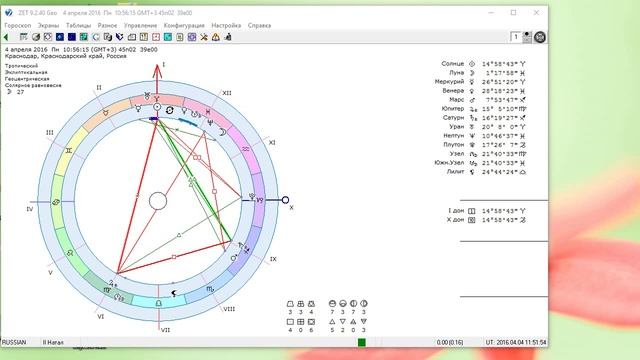This screenshot has height=360, width=640.
Task: Click the grey globe toolbar icon
Action: pyautogui.click(x=36, y=37)
